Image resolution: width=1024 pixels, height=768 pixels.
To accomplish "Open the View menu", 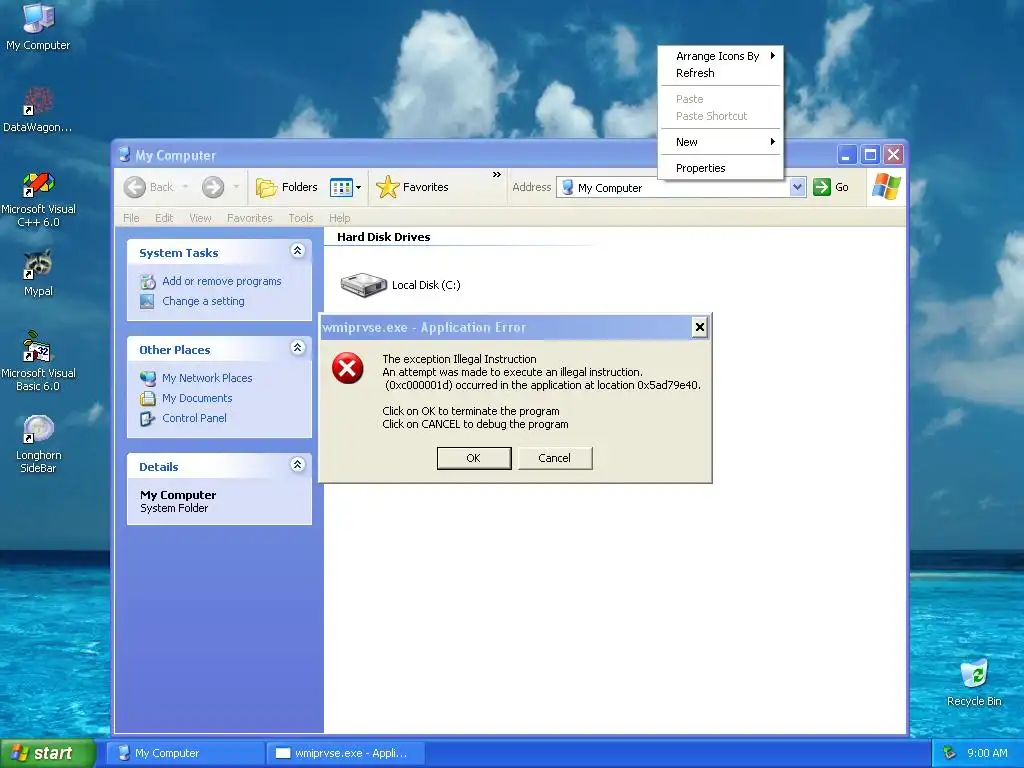I will click(200, 218).
